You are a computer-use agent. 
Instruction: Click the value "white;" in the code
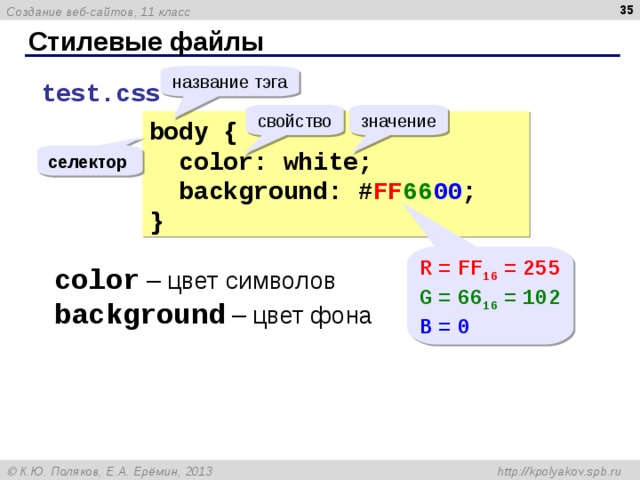tap(327, 162)
